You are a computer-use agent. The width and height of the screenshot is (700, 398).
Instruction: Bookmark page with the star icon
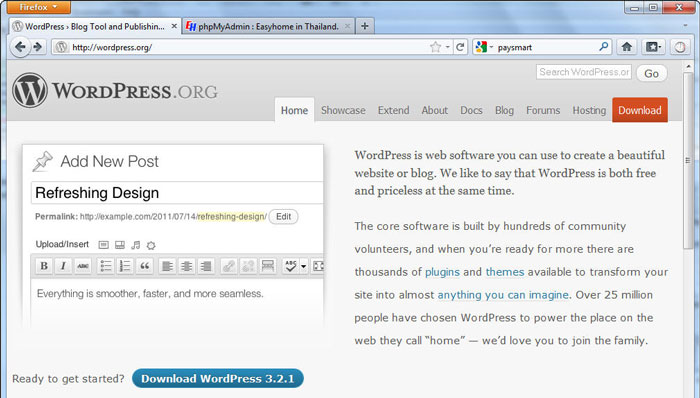(x=435, y=47)
